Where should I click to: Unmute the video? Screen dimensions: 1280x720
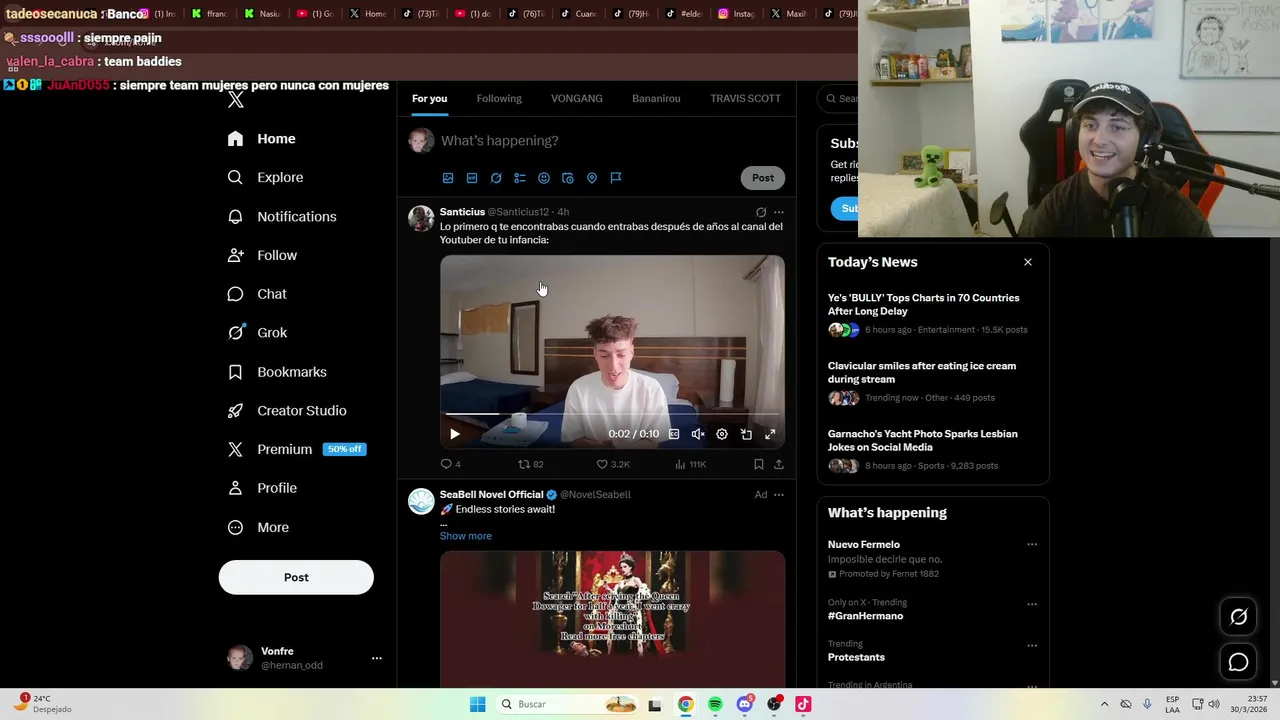(x=698, y=434)
